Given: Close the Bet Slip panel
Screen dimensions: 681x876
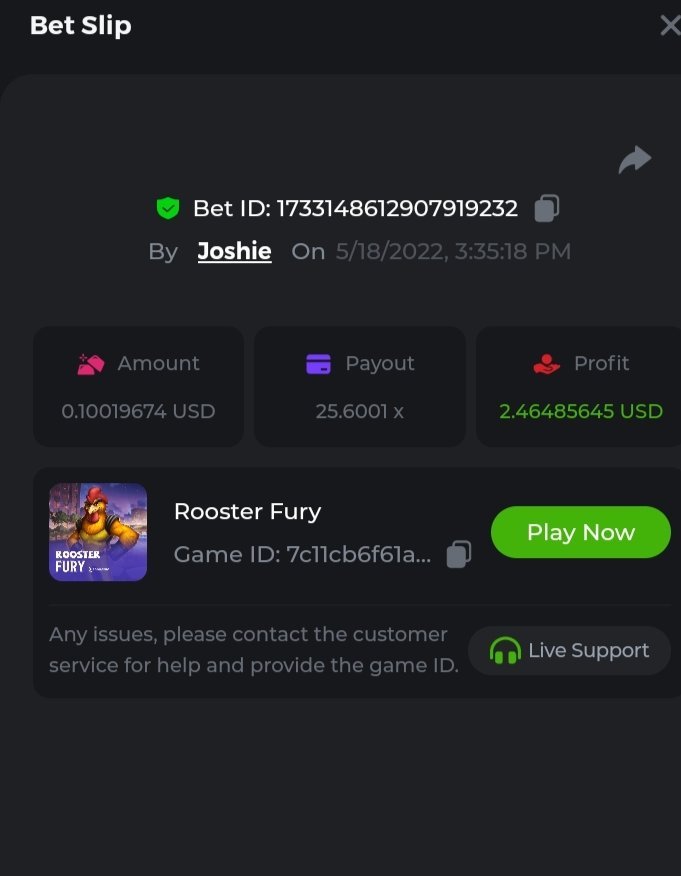Looking at the screenshot, I should click(670, 25).
